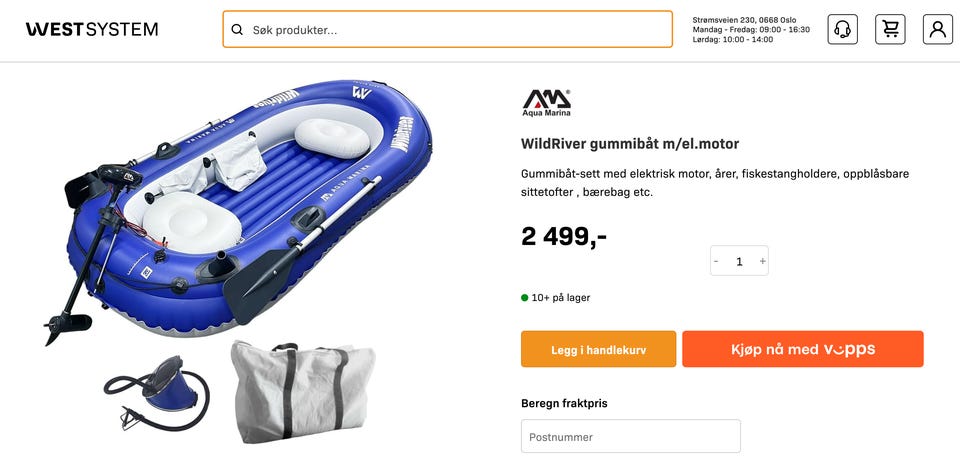Screen dimensions: 960x468
Task: Go to WestSystem home logo
Action: (92, 29)
